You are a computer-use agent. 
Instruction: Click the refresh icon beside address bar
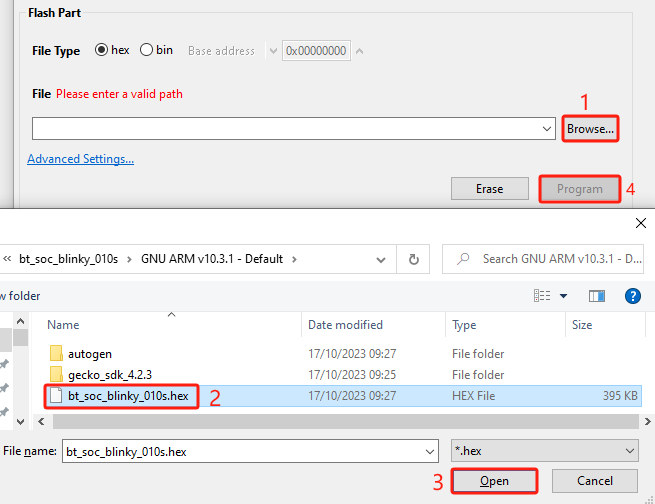click(x=413, y=259)
